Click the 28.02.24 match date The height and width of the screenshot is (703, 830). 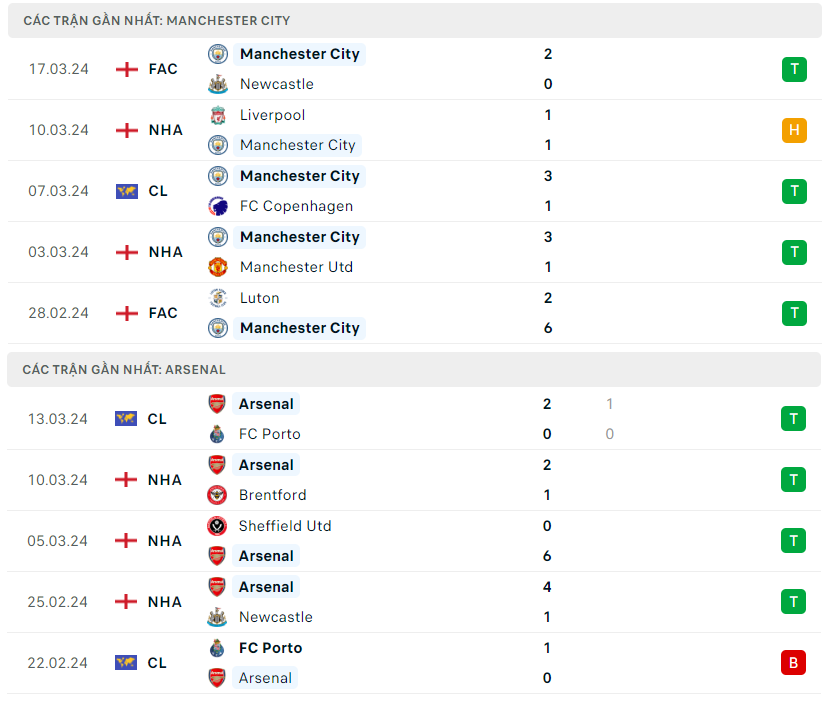[58, 313]
